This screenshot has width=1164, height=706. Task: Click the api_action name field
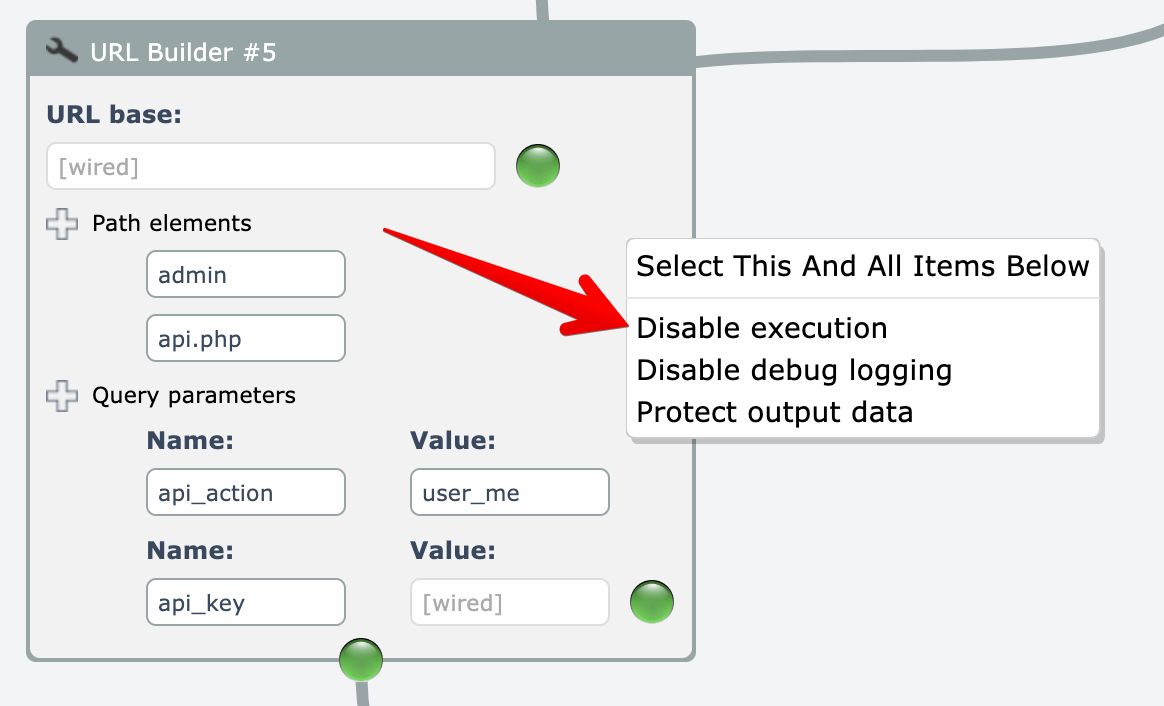tap(245, 493)
